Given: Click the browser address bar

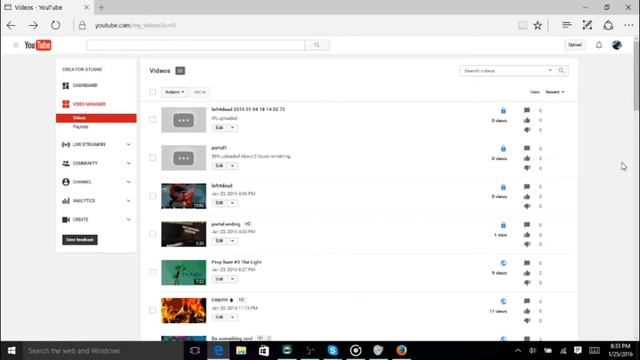Looking at the screenshot, I should click(294, 25).
